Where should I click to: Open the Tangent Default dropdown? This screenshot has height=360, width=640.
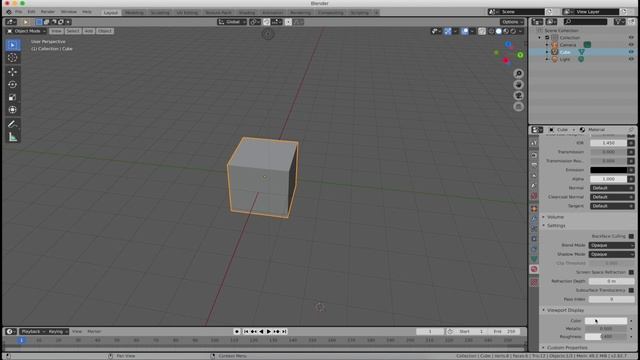click(612, 206)
